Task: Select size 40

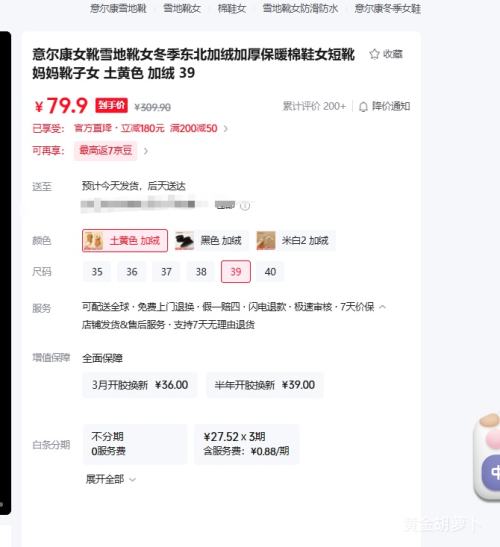Action: tap(270, 272)
